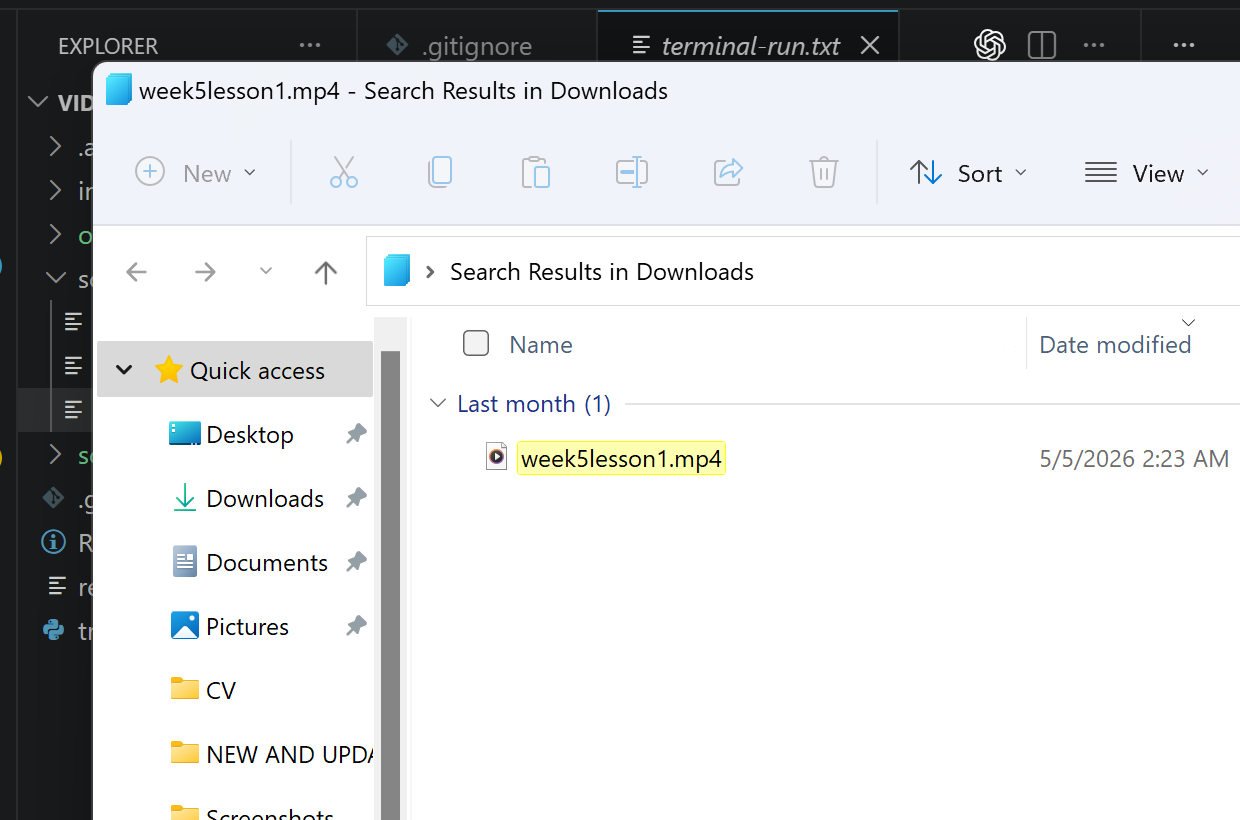Open recent locations dropdown chevron
This screenshot has width=1240, height=820.
click(265, 272)
